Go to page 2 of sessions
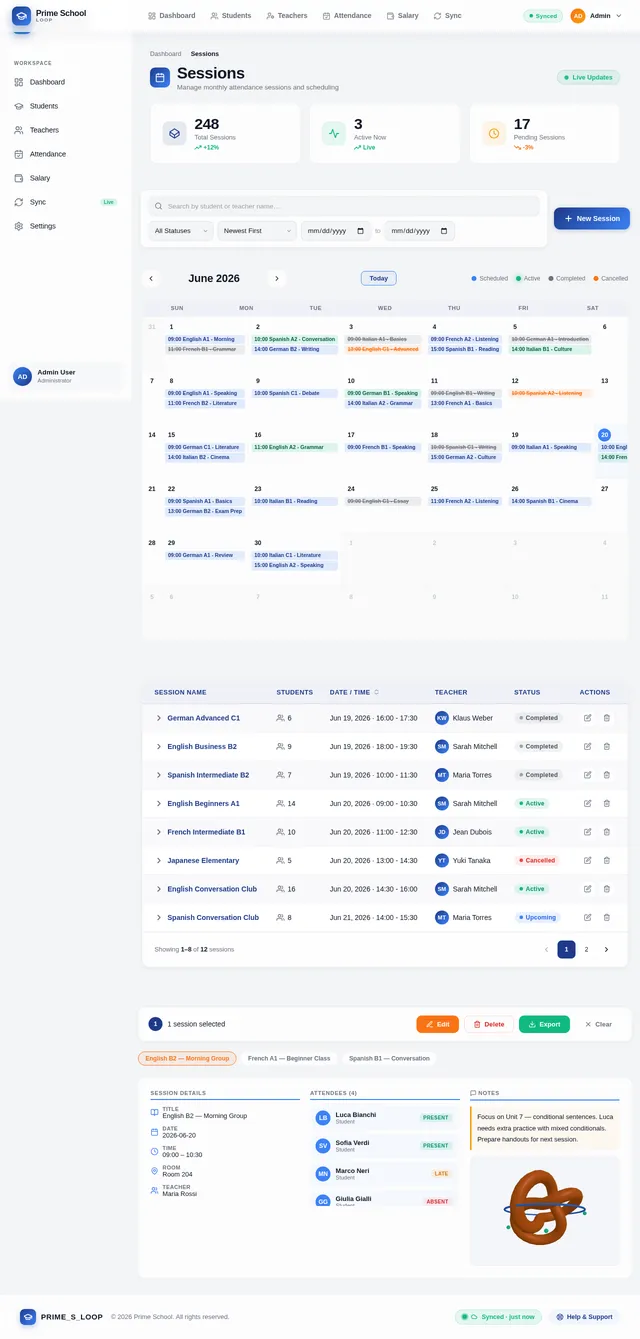The height and width of the screenshot is (1339, 640). [586, 949]
